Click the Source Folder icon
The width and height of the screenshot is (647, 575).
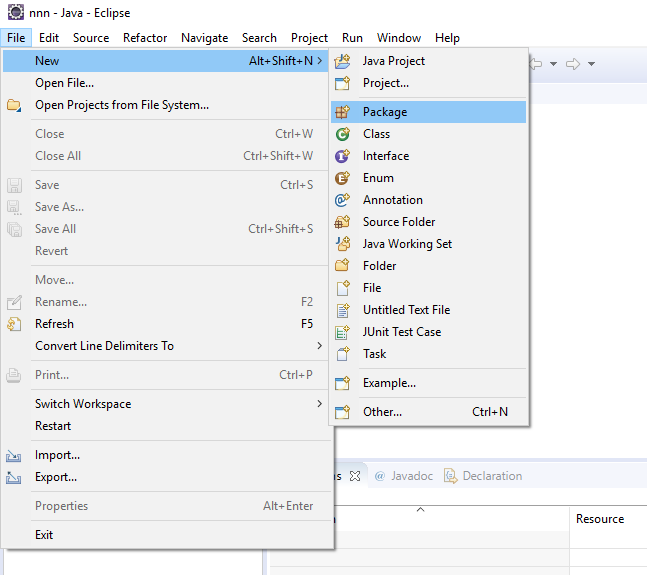coord(342,222)
